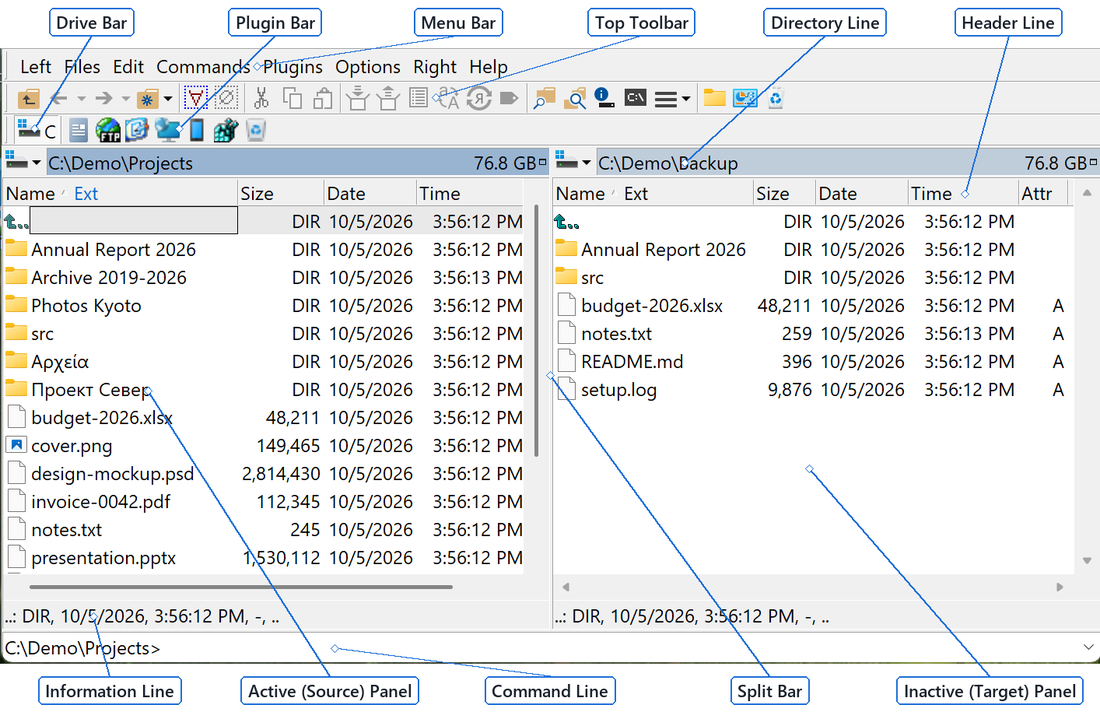Click the scissors cut icon

click(261, 98)
